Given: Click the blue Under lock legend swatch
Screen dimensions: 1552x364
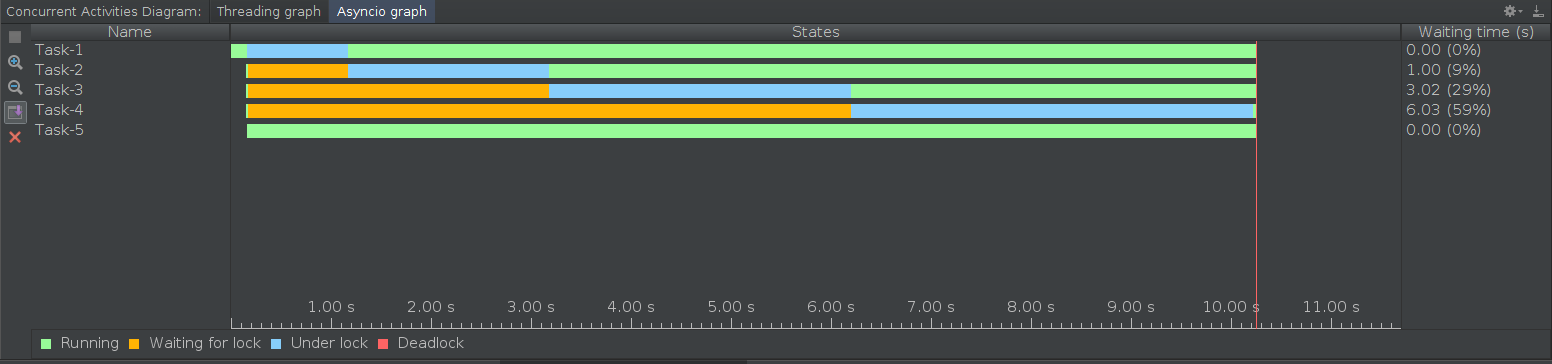Looking at the screenshot, I should click(x=276, y=344).
